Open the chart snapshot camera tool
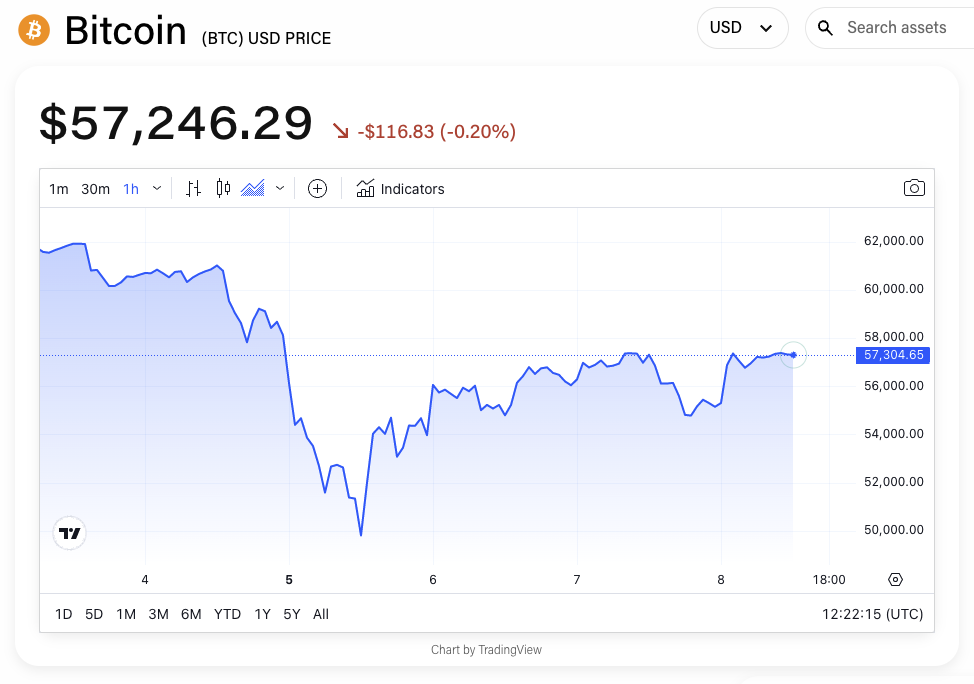The height and width of the screenshot is (684, 974). click(914, 188)
